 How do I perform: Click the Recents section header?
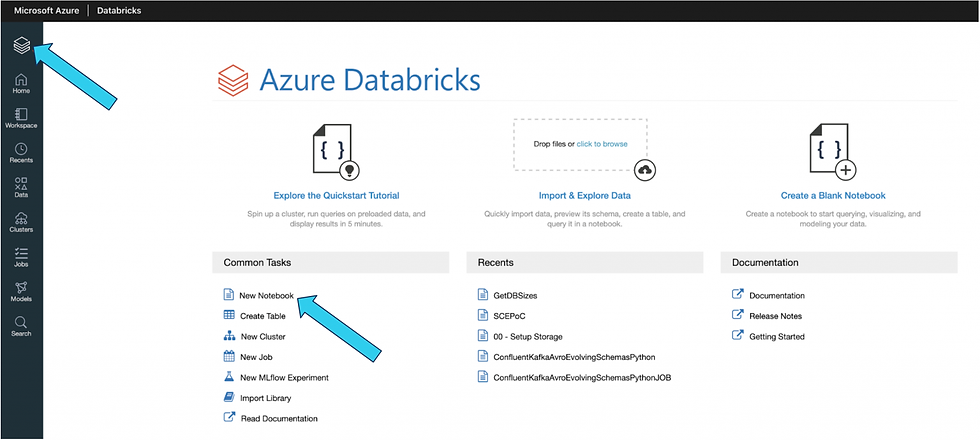point(584,262)
